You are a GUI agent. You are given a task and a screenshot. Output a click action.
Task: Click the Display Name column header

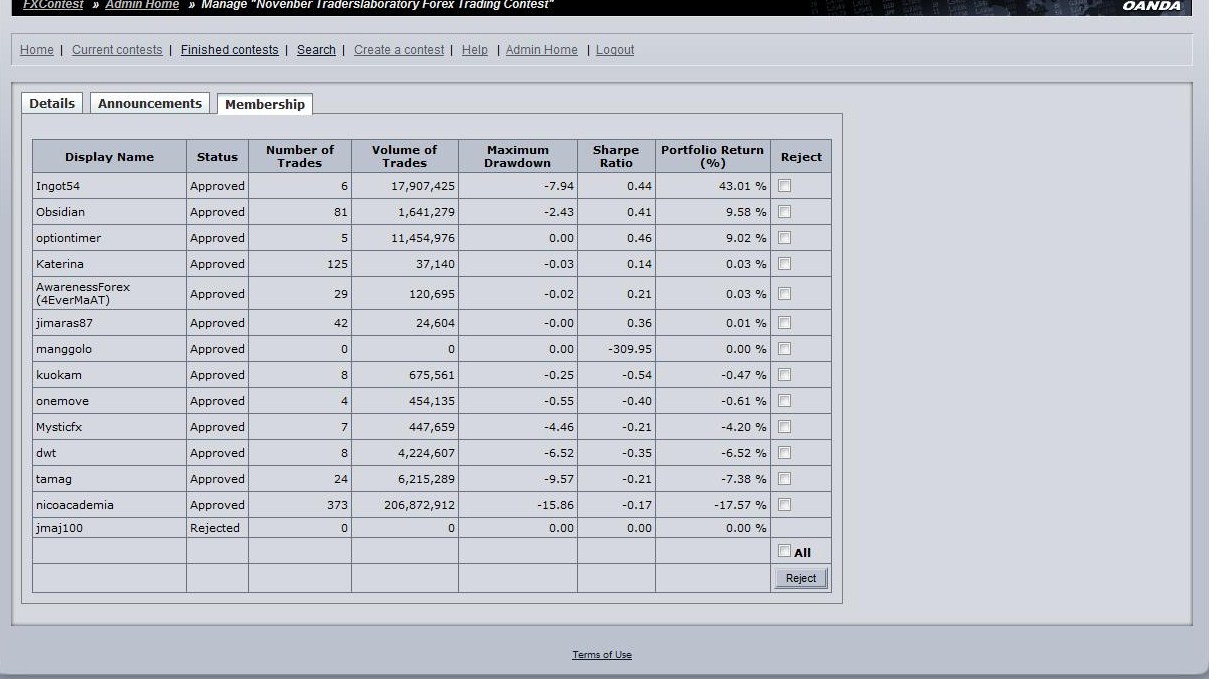109,157
